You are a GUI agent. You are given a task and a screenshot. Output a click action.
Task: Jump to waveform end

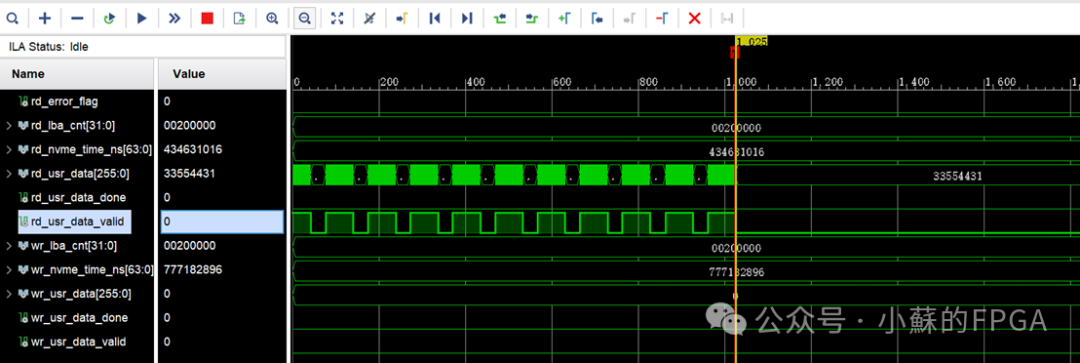click(x=467, y=19)
